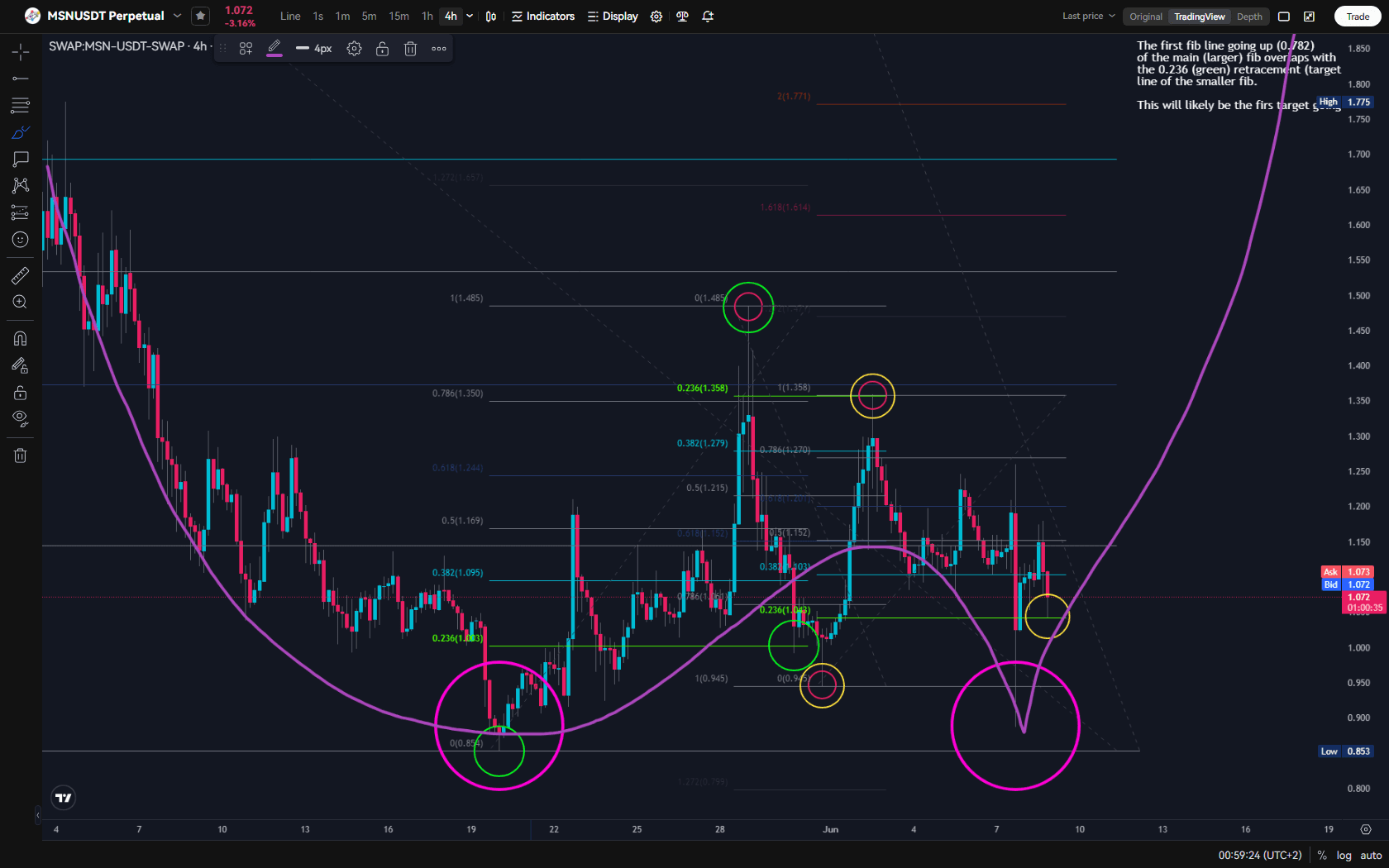Open the Display options menu
This screenshot has height=868, width=1389.
[613, 16]
